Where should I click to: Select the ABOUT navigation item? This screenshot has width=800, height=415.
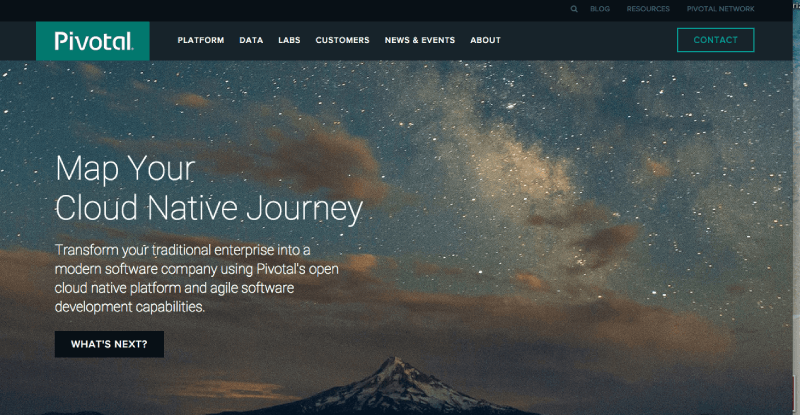pyautogui.click(x=485, y=40)
